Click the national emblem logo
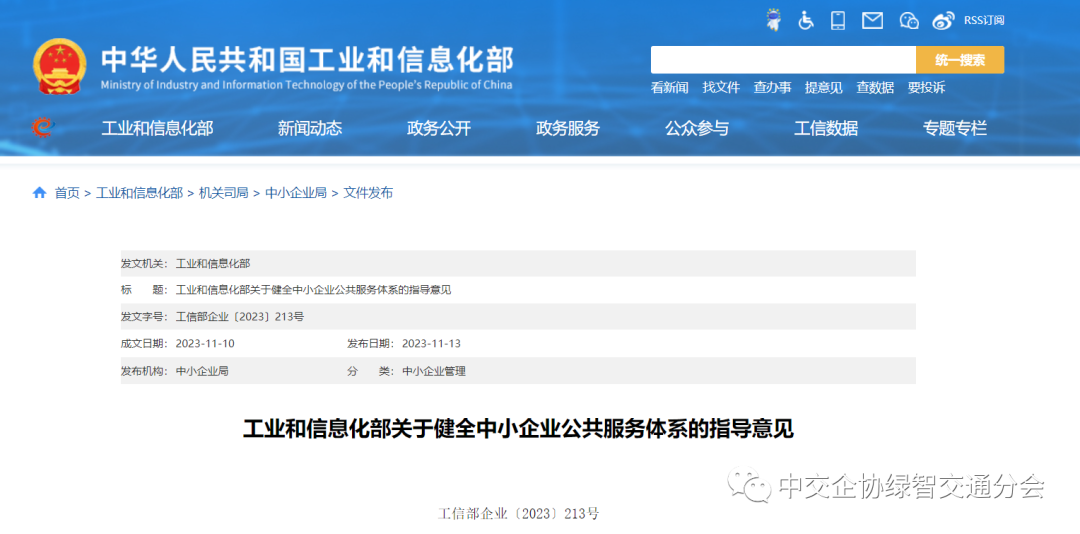Screen dimensions: 1080x534 pos(60,67)
